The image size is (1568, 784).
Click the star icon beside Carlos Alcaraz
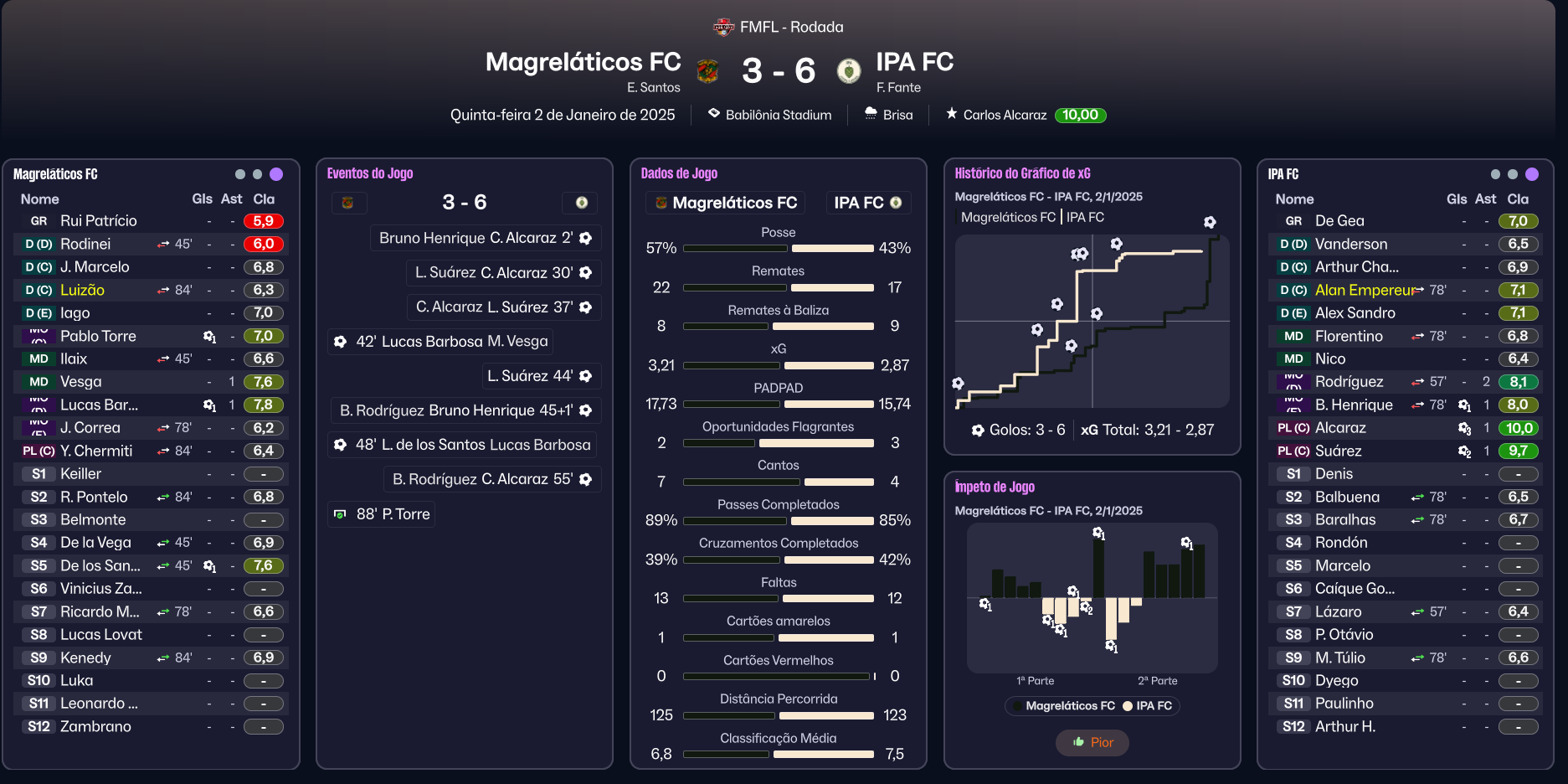click(951, 114)
